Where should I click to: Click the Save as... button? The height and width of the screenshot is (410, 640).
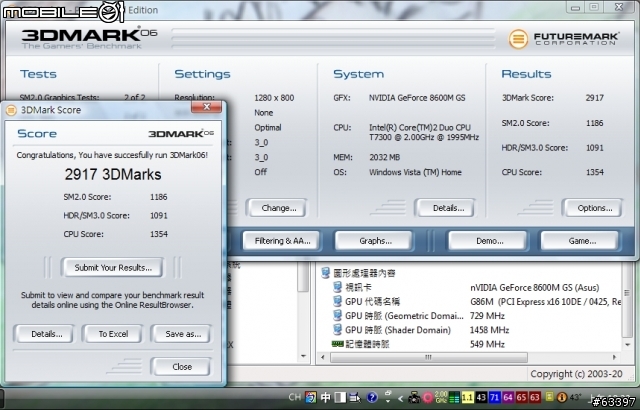183,334
